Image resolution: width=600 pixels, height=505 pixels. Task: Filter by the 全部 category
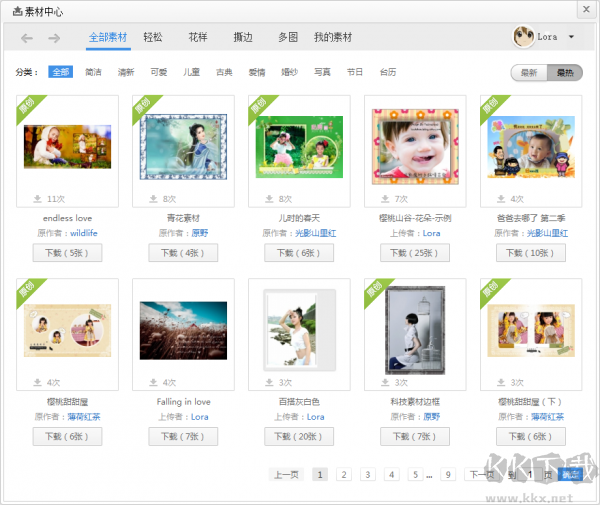point(60,72)
